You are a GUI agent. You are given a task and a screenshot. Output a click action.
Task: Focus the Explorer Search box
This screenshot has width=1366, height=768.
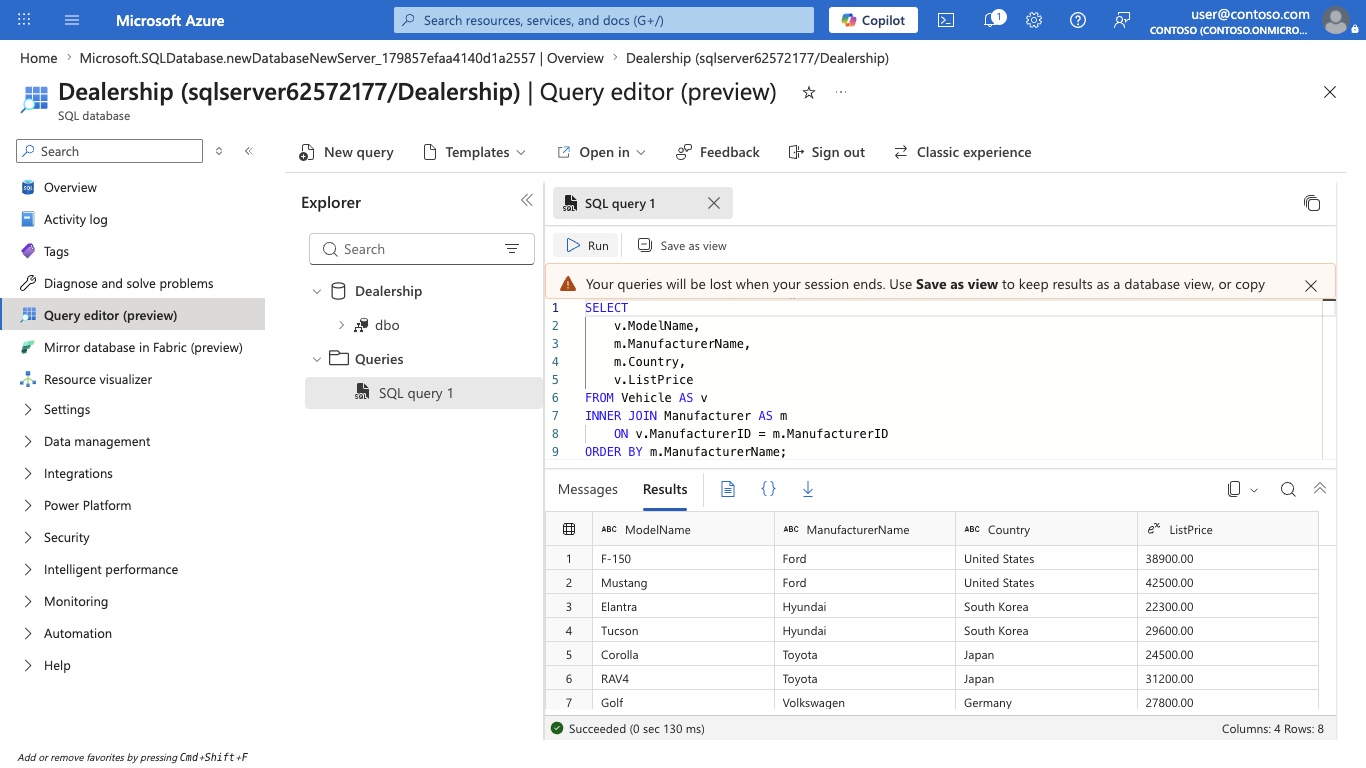click(422, 249)
